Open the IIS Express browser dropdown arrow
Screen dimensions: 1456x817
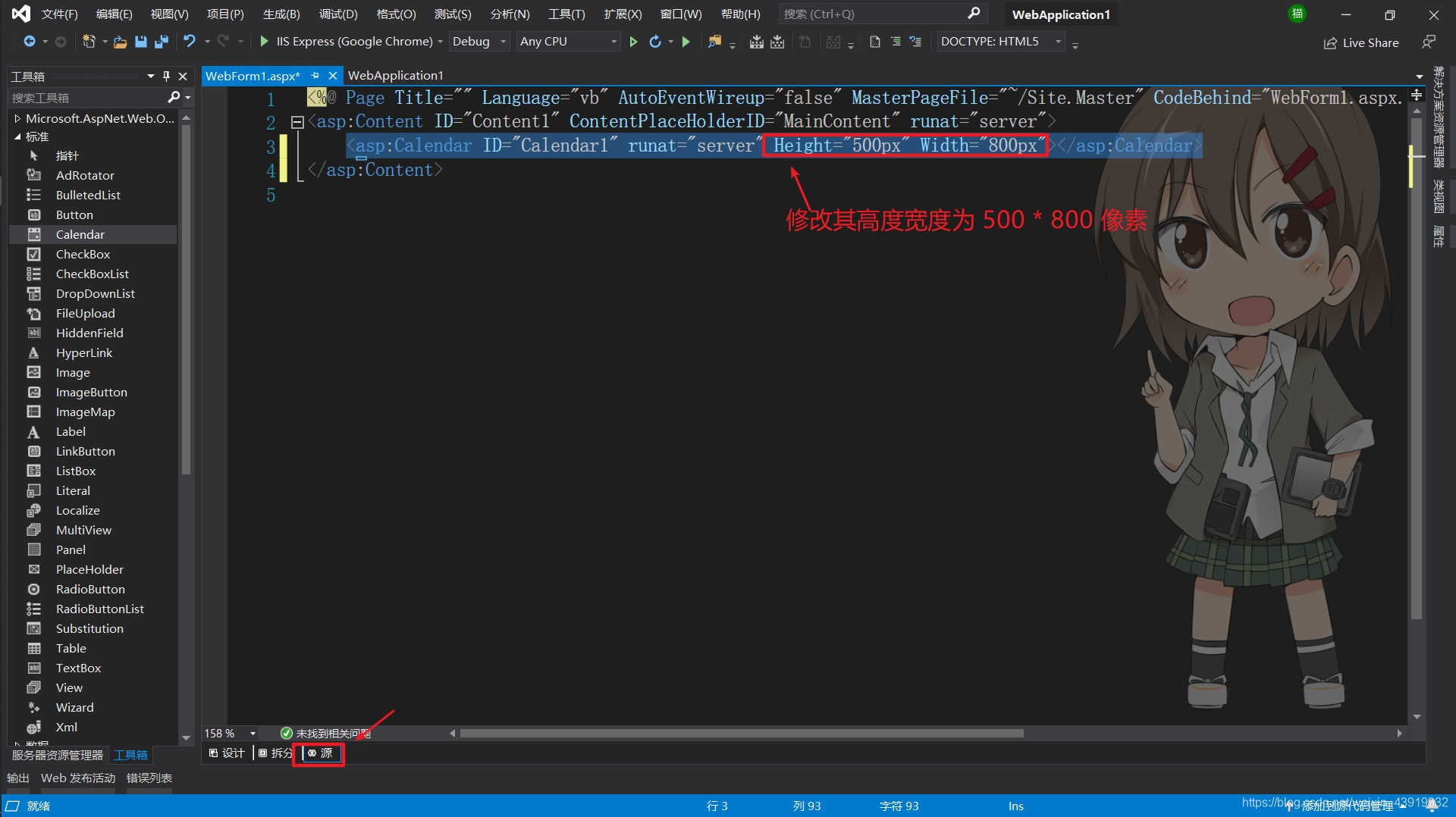coord(440,42)
